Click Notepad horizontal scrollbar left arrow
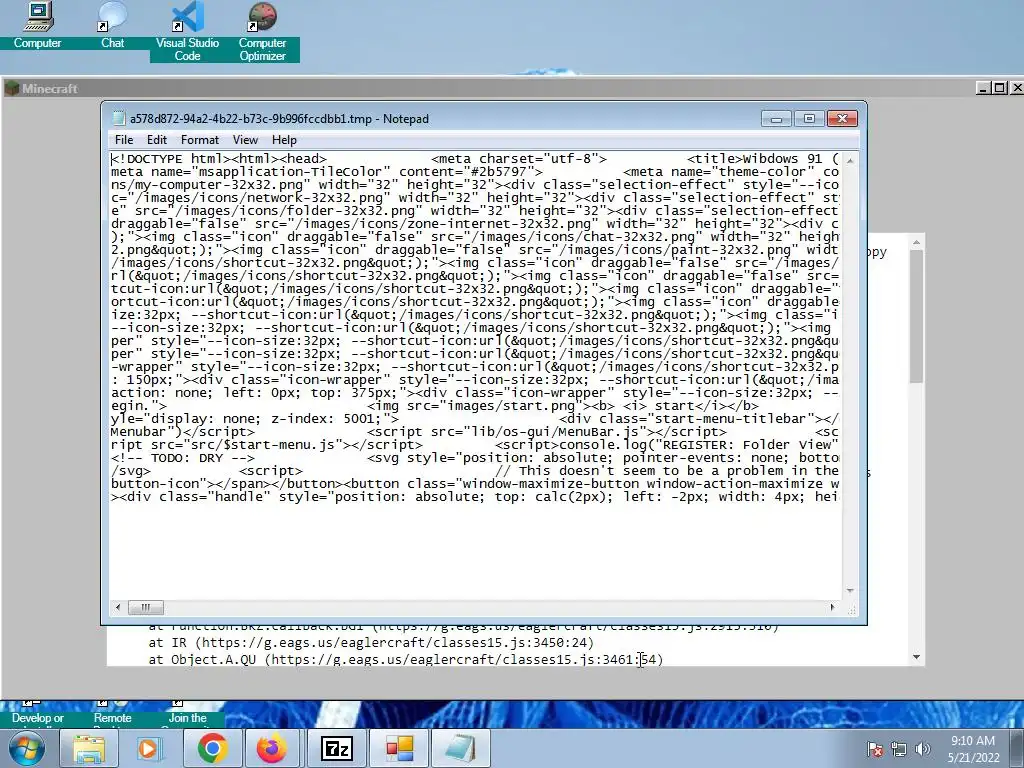The image size is (1024, 768). click(x=118, y=607)
